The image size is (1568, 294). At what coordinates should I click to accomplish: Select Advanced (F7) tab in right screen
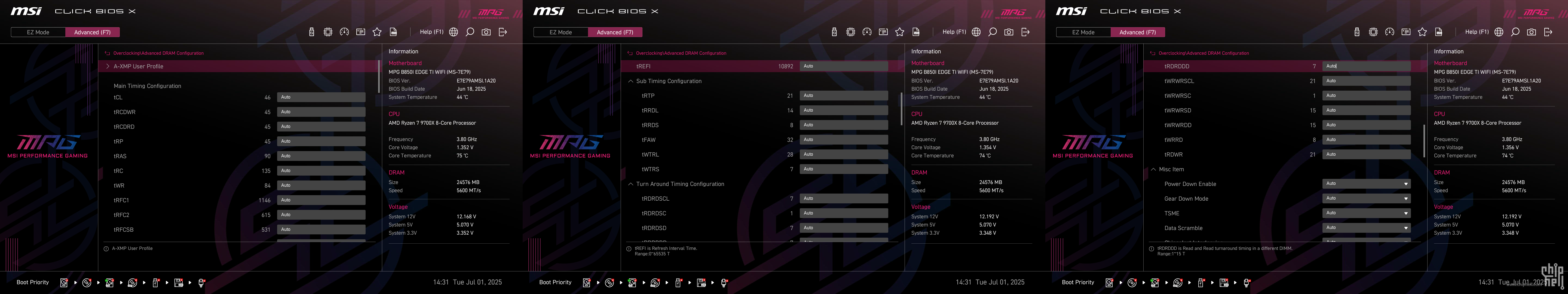pos(1138,32)
